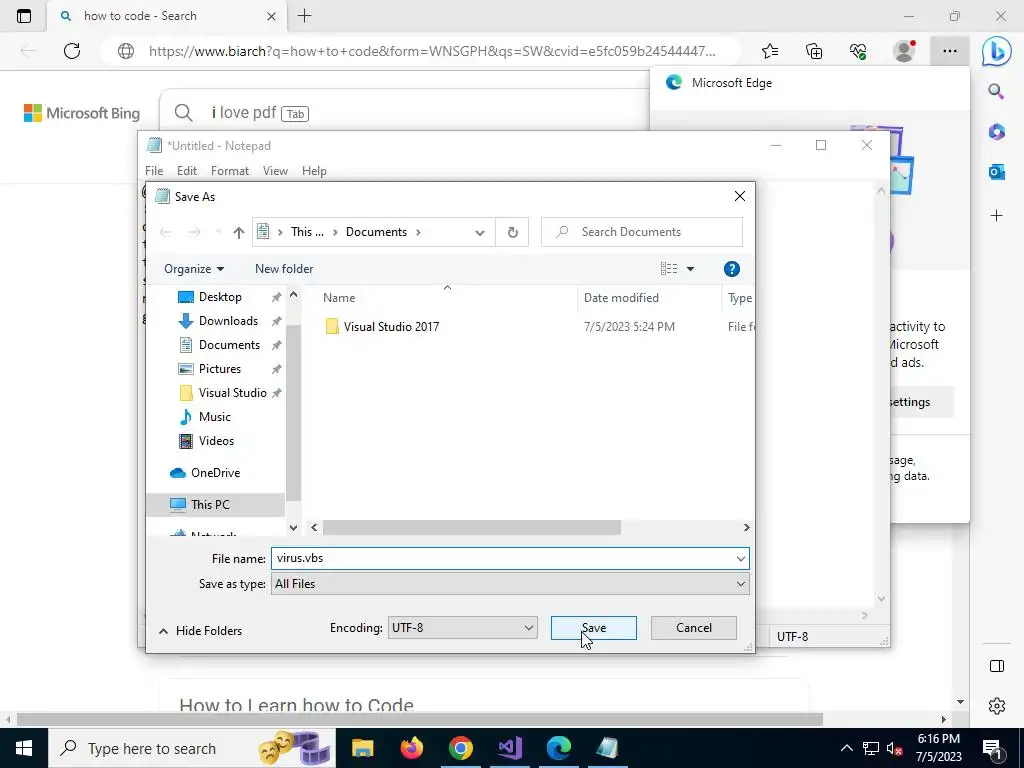Expand chevron after Documents in path

click(418, 232)
